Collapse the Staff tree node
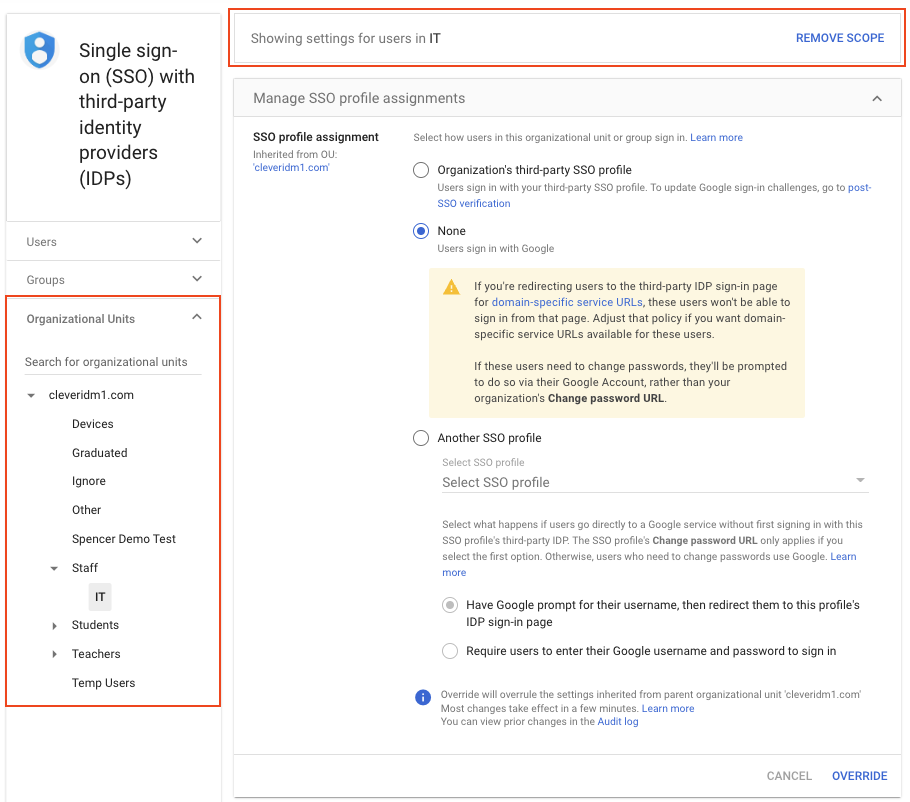Screen dimensions: 910x802 (x=53, y=567)
